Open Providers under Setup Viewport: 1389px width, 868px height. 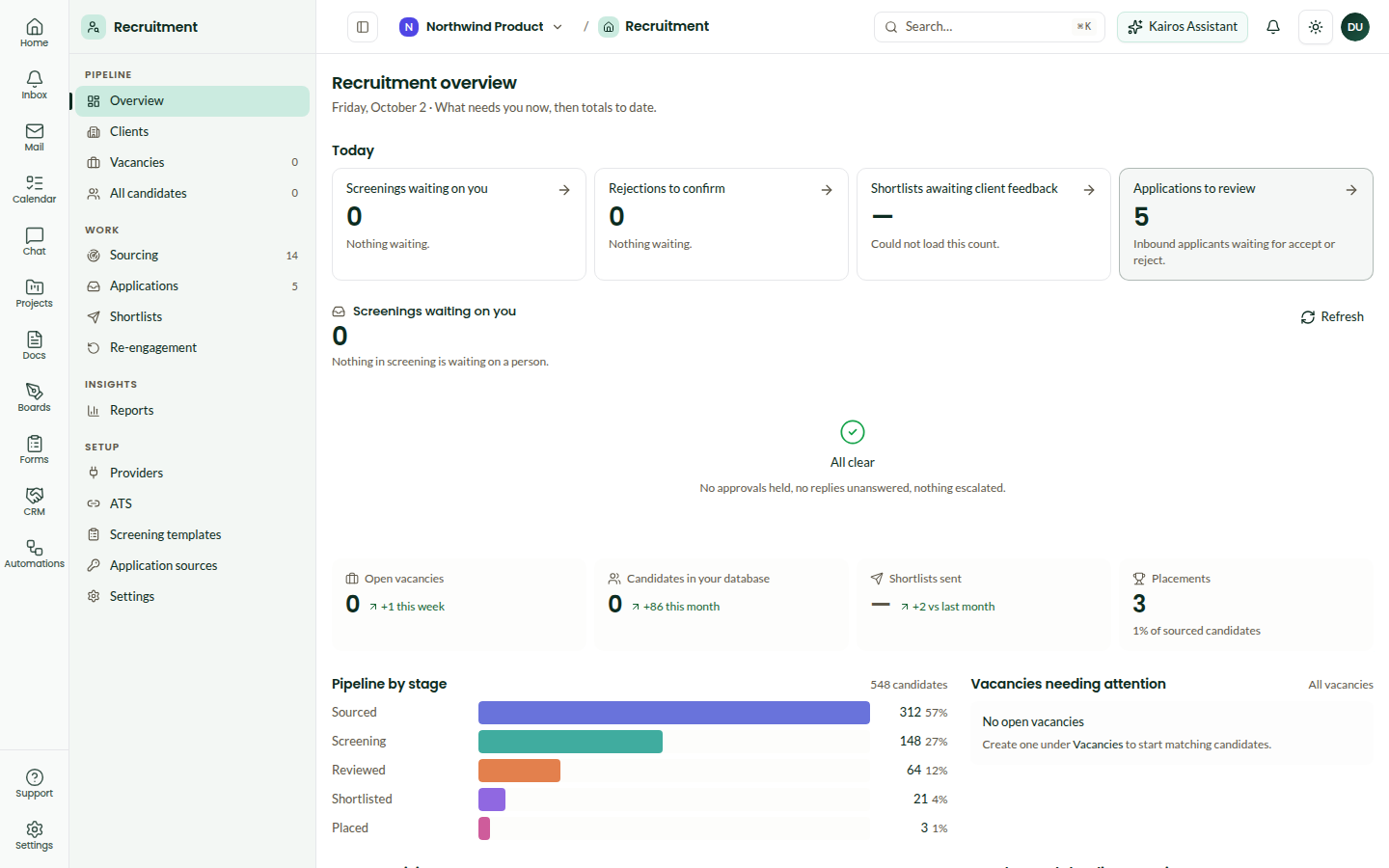(x=193, y=474)
